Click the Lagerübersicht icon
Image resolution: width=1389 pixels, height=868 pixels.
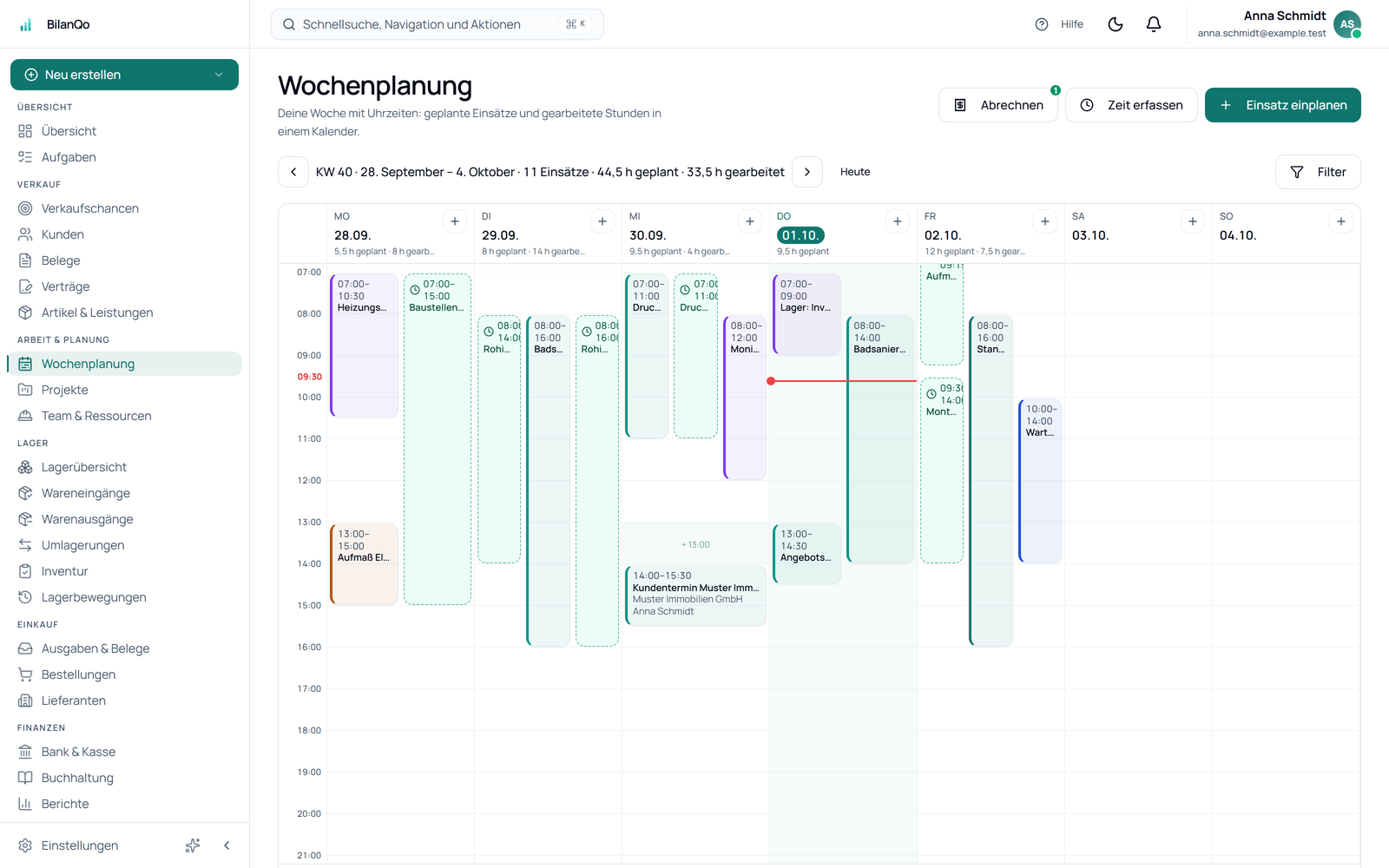click(25, 467)
